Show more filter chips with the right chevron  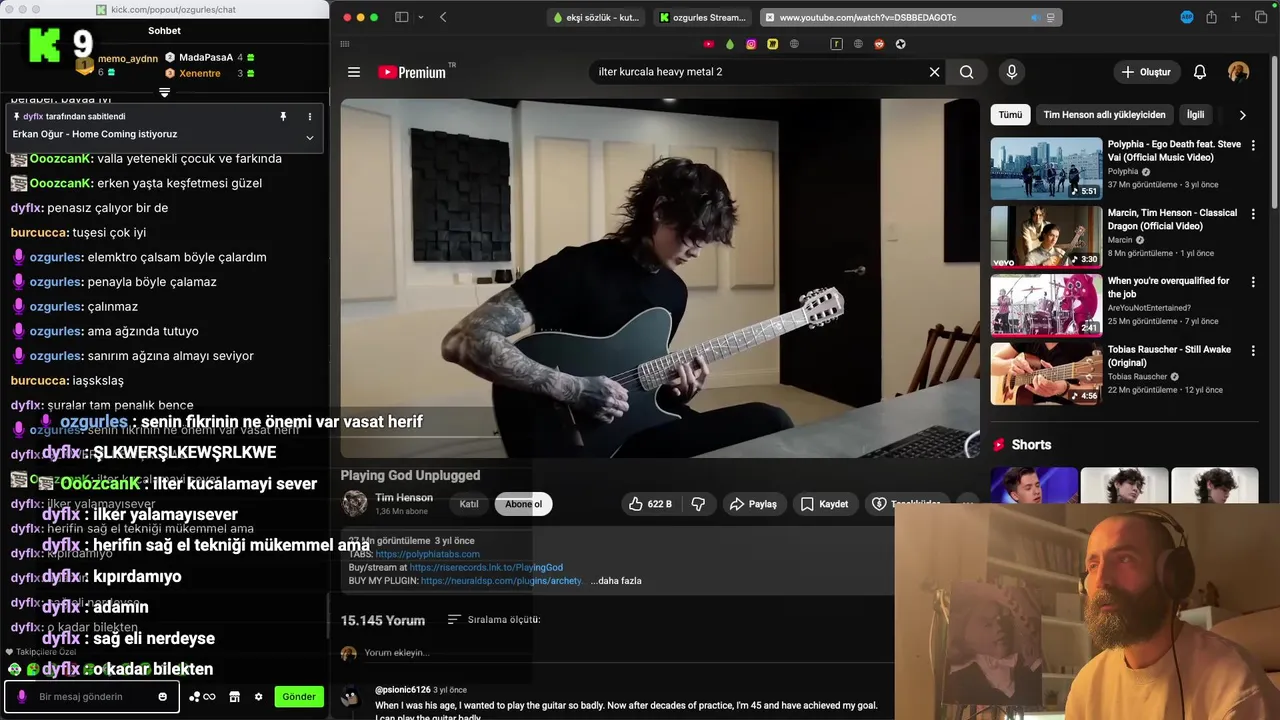coord(1242,115)
